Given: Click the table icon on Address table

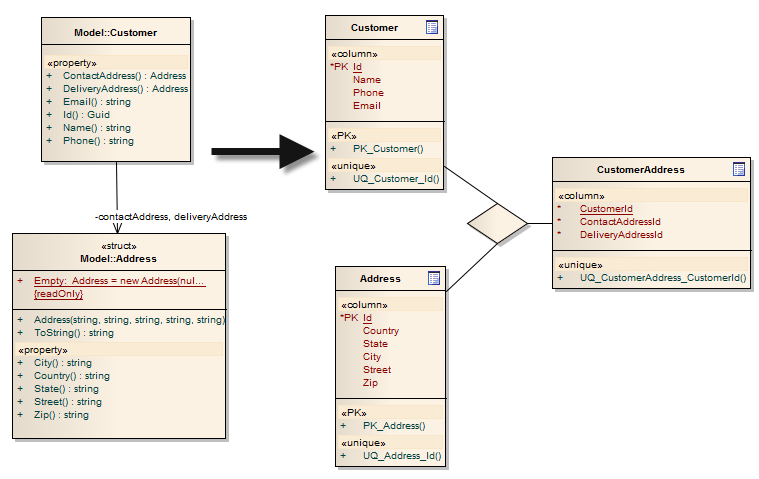Looking at the screenshot, I should (434, 278).
